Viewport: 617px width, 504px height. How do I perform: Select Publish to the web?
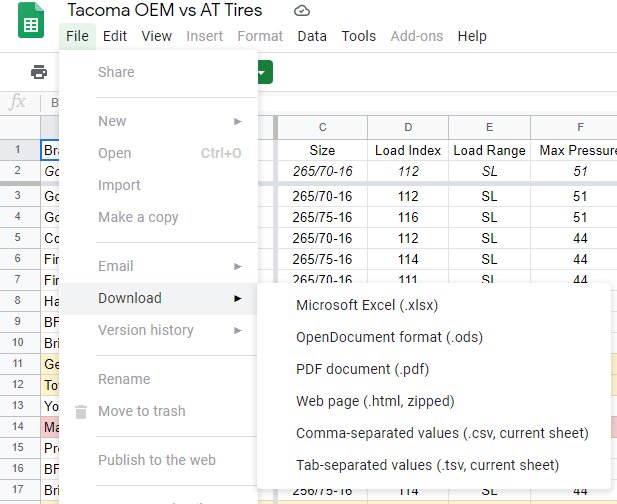(158, 460)
